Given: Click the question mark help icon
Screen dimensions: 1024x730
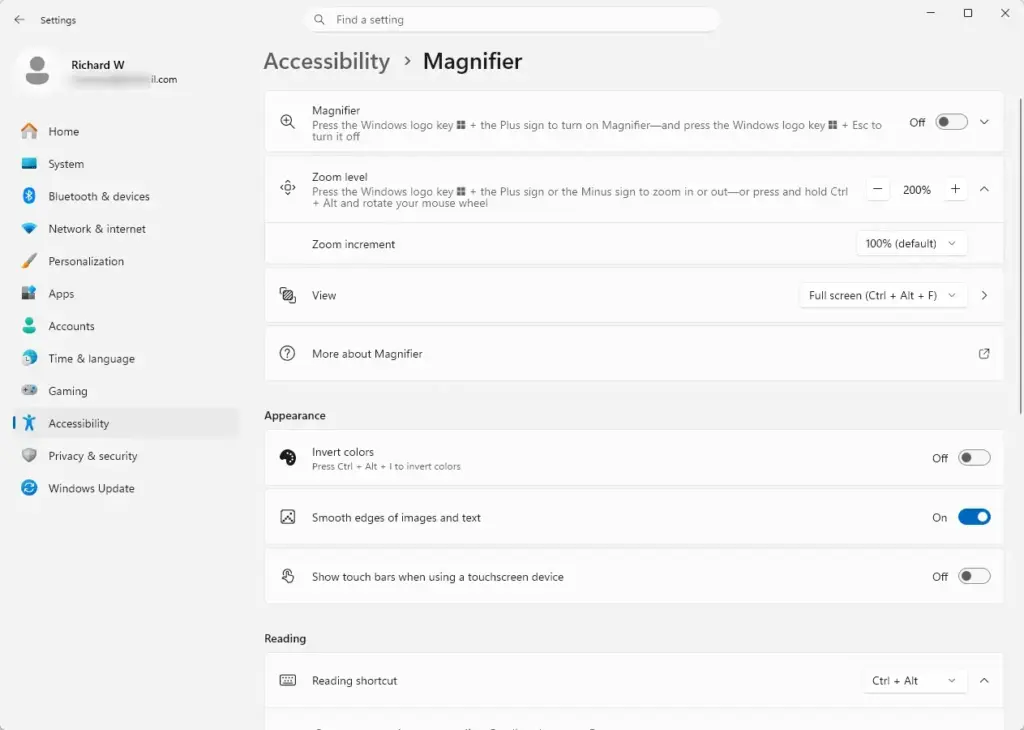Looking at the screenshot, I should coord(287,353).
